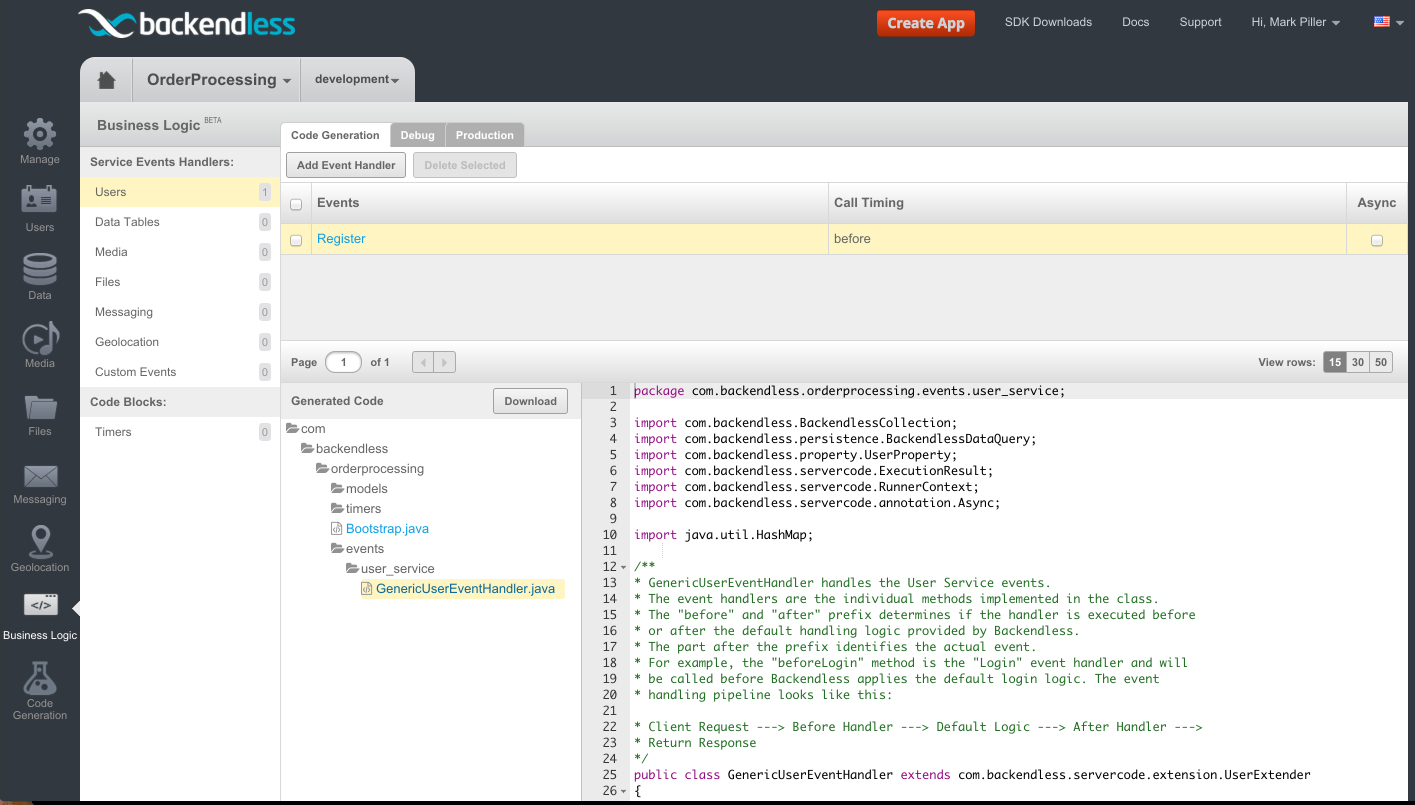Open the Files folder icon in sidebar

(40, 407)
